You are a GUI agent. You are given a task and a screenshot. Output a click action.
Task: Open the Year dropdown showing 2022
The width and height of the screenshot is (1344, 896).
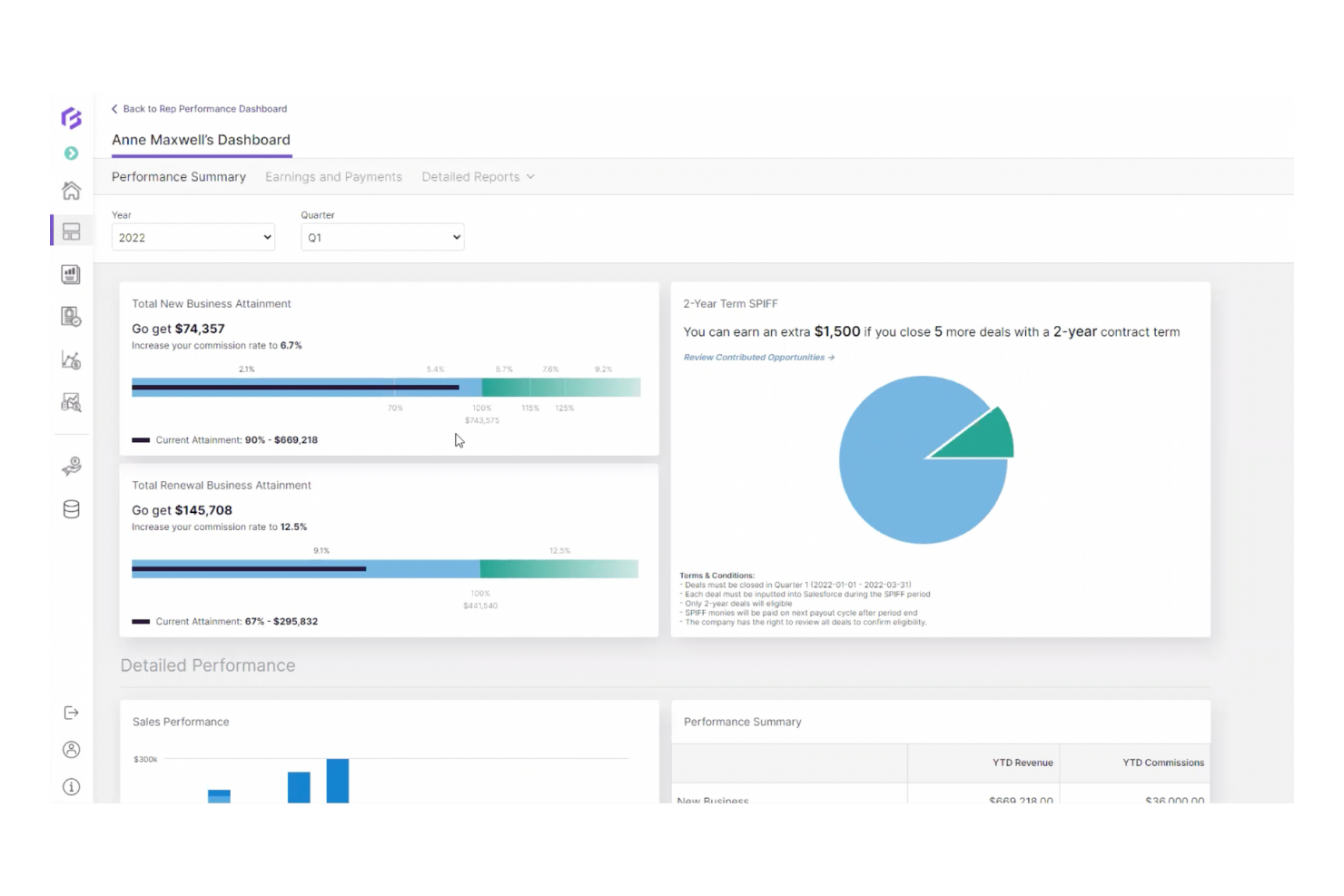coord(193,237)
